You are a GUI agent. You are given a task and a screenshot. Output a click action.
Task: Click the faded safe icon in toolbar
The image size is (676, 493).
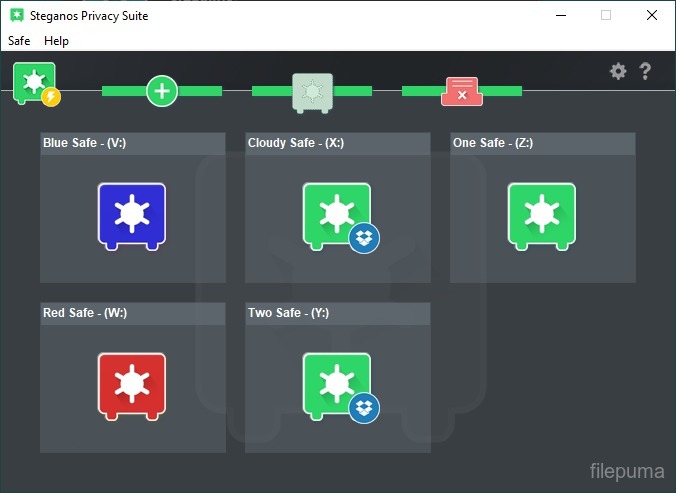point(312,91)
